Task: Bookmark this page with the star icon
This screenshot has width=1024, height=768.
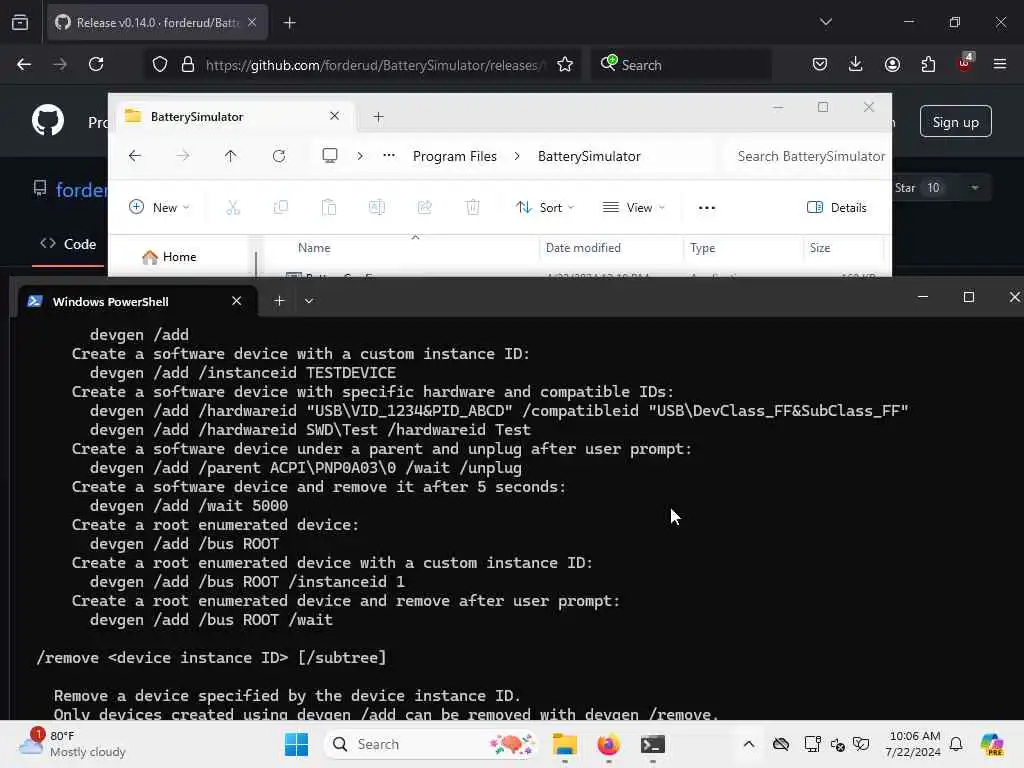Action: 565,65
